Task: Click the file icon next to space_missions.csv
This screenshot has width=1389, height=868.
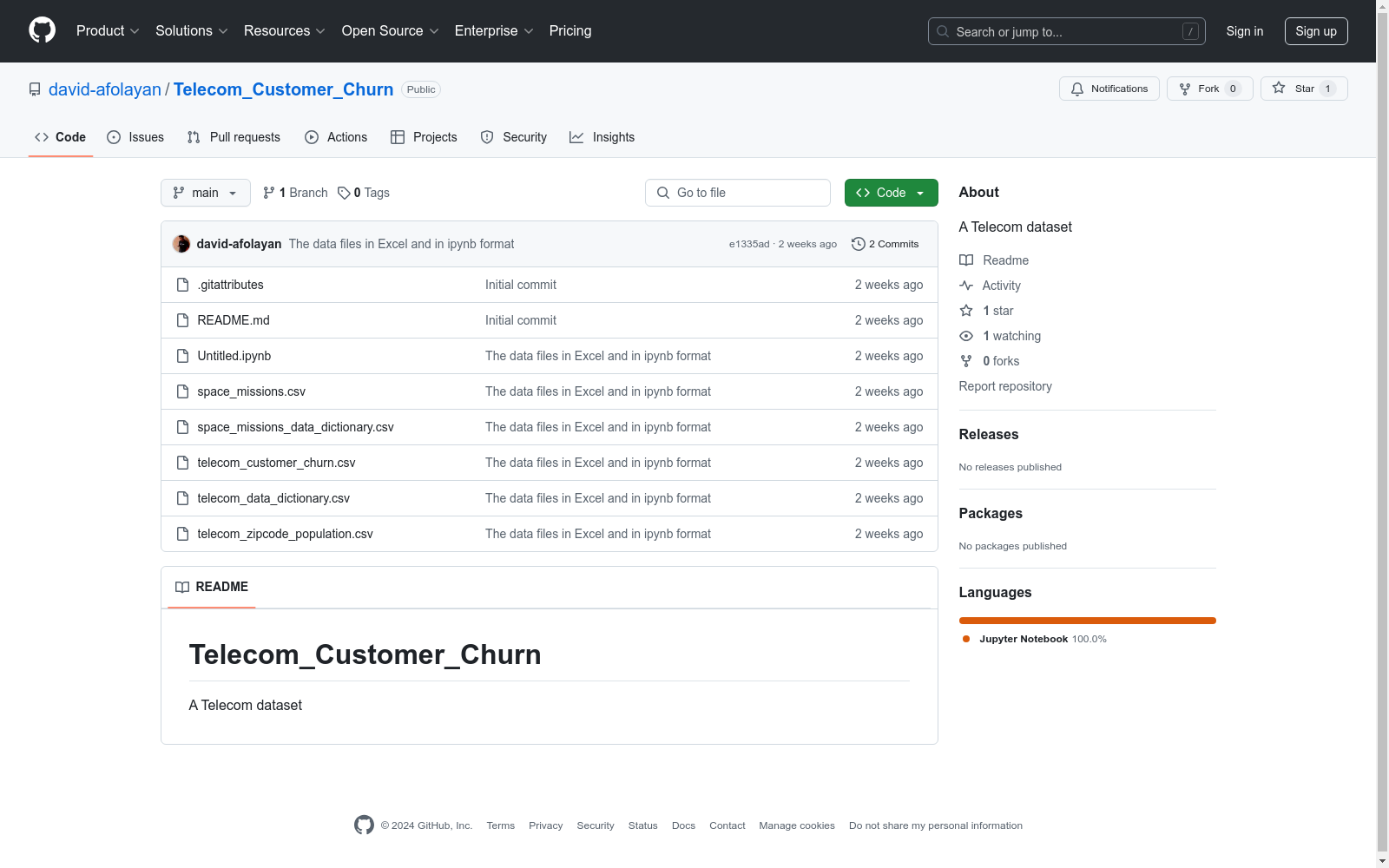Action: tap(182, 391)
